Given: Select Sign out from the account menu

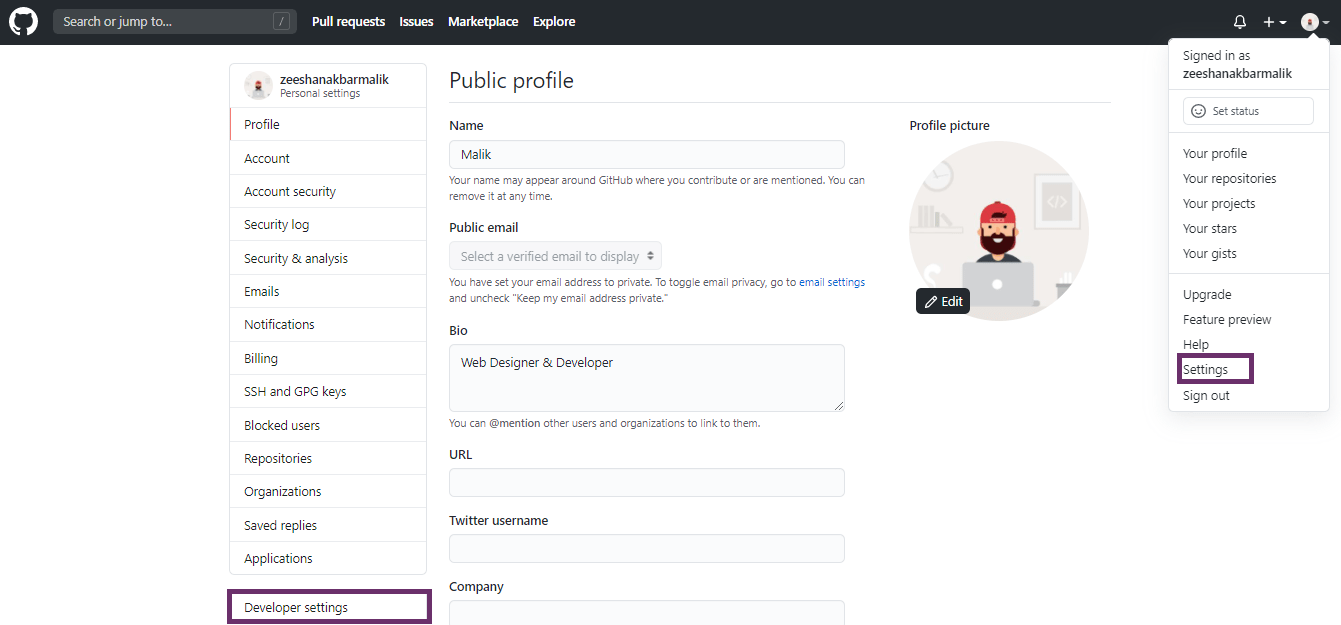Looking at the screenshot, I should click(x=1206, y=395).
